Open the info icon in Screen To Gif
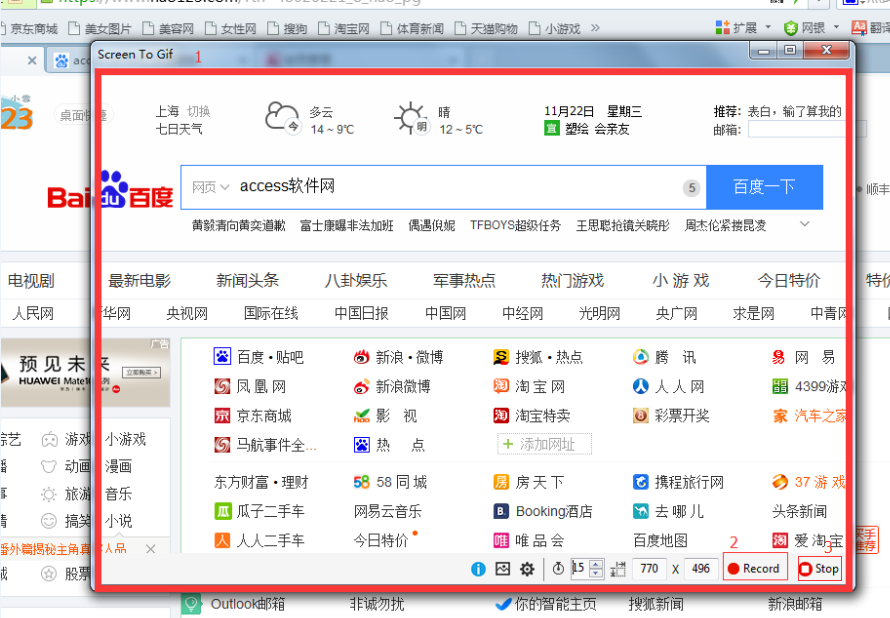890x618 pixels. click(478, 569)
